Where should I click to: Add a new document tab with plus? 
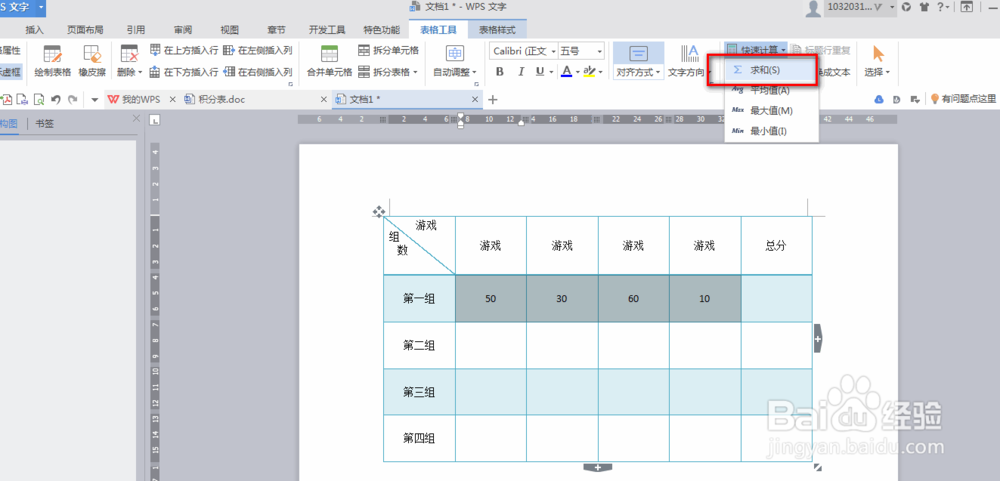[x=492, y=100]
